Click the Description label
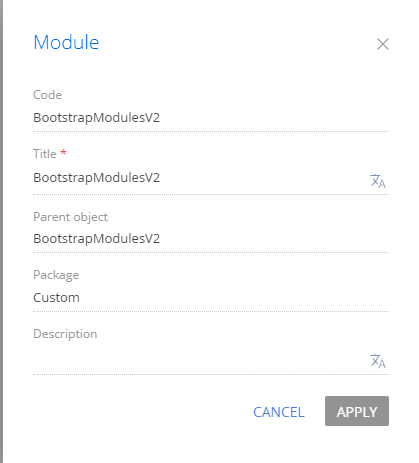419x463 pixels. pos(65,334)
